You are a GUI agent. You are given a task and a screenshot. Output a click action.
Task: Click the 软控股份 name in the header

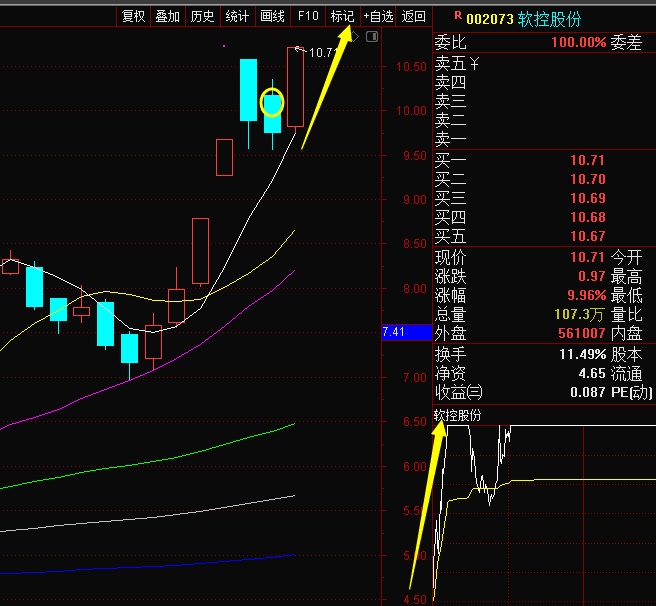(x=549, y=19)
